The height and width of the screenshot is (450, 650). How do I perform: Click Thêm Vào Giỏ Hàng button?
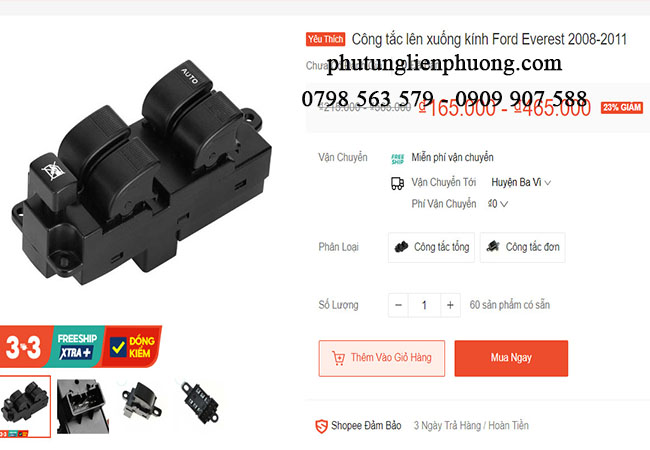pos(382,358)
